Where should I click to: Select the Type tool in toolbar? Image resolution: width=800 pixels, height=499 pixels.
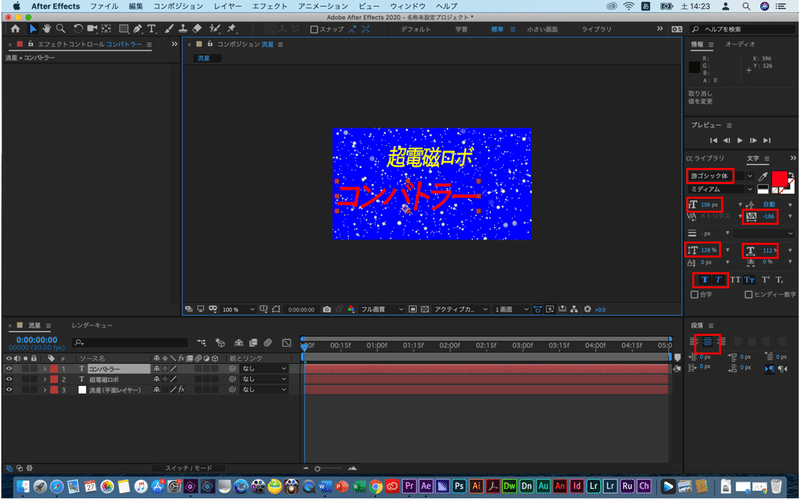152,29
